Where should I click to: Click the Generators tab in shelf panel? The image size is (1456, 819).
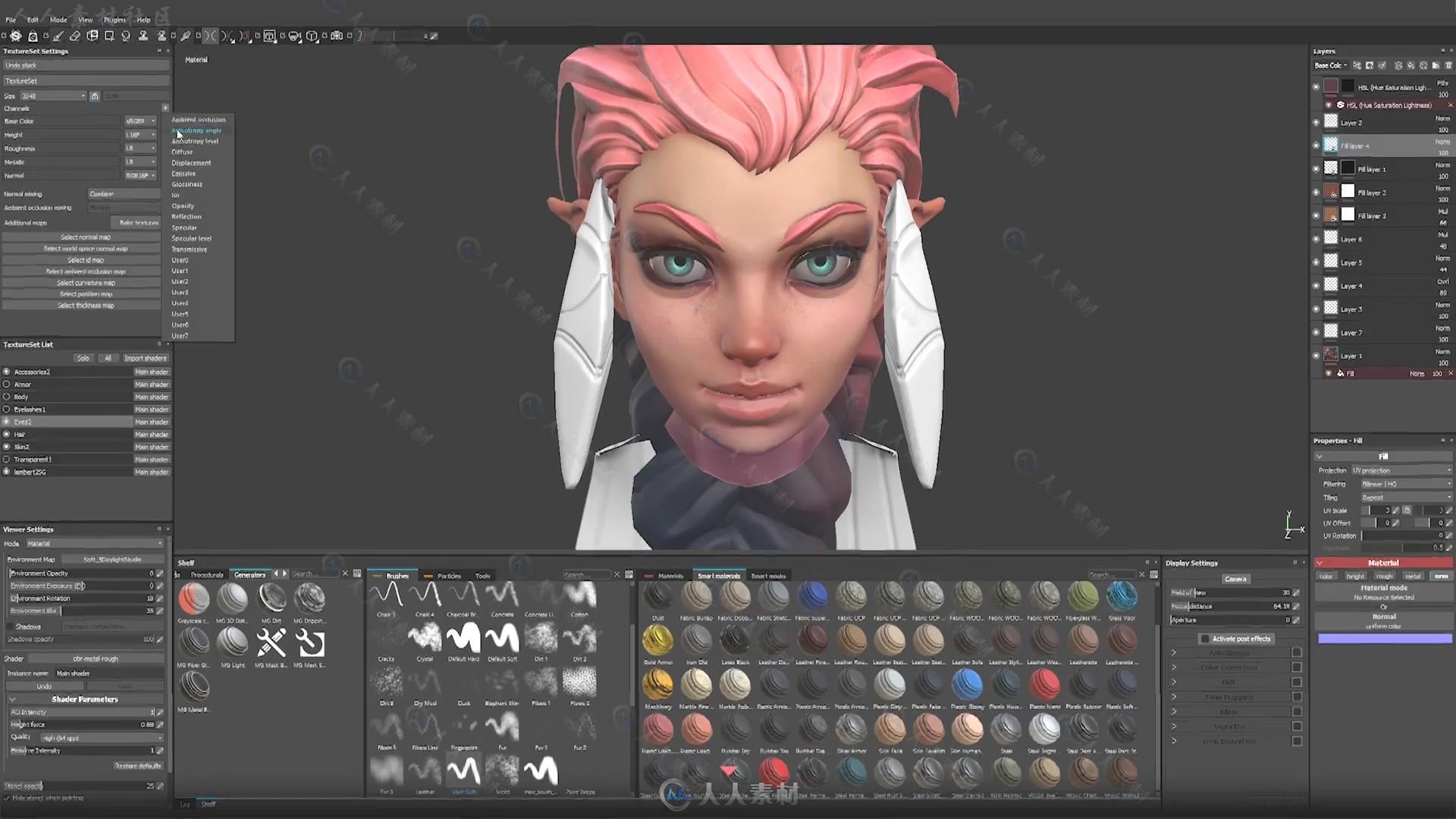click(250, 574)
